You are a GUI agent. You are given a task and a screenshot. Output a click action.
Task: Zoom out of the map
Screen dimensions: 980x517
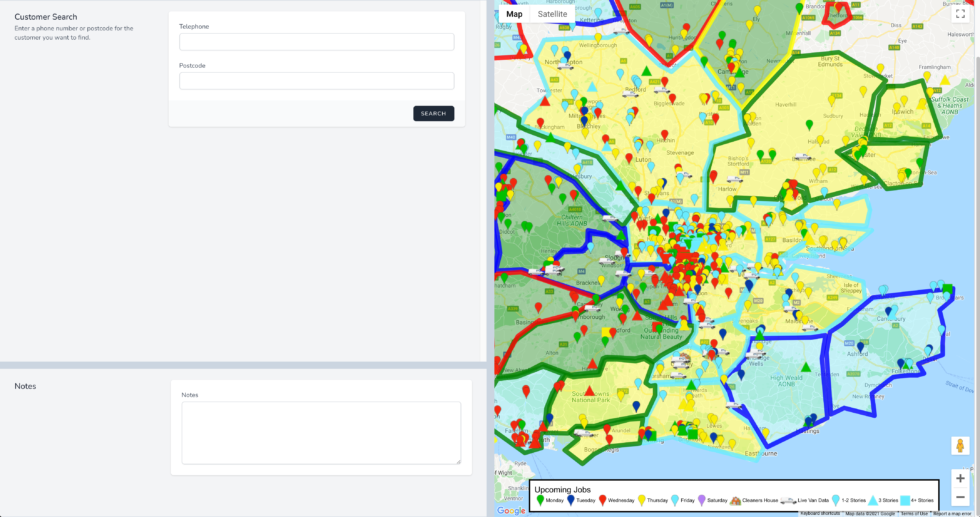point(960,497)
